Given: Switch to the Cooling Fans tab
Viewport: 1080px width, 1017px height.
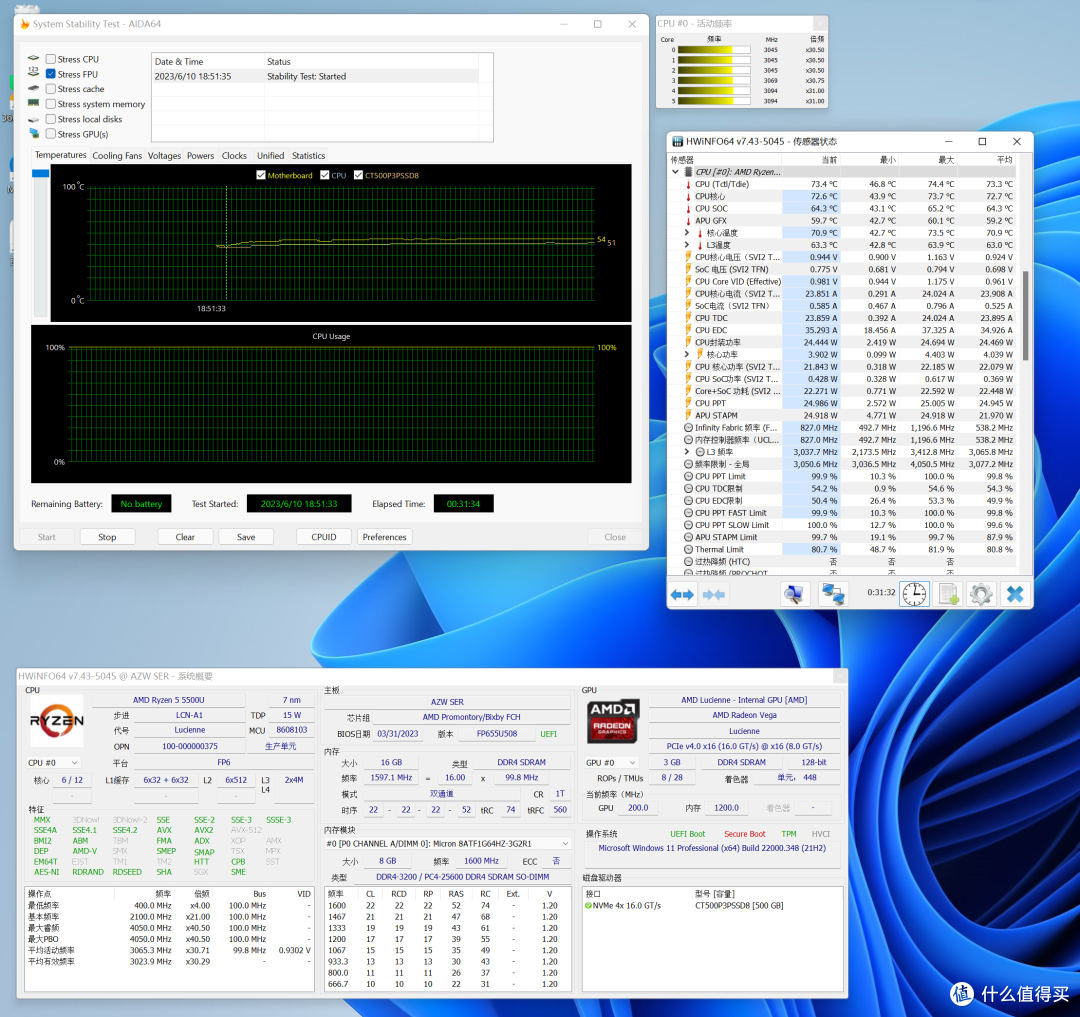Looking at the screenshot, I should 117,156.
